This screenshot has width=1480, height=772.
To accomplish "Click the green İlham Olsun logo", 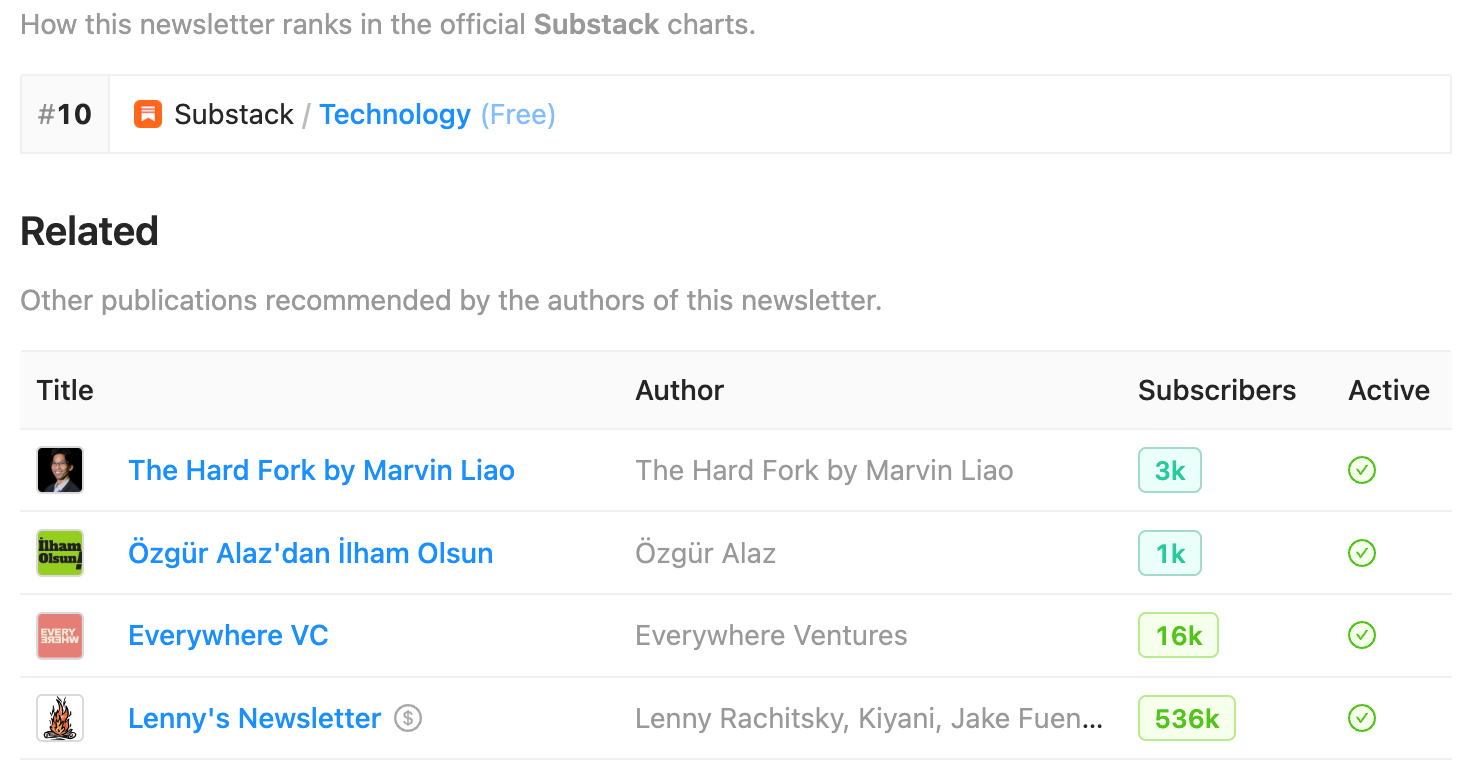I will pos(60,553).
